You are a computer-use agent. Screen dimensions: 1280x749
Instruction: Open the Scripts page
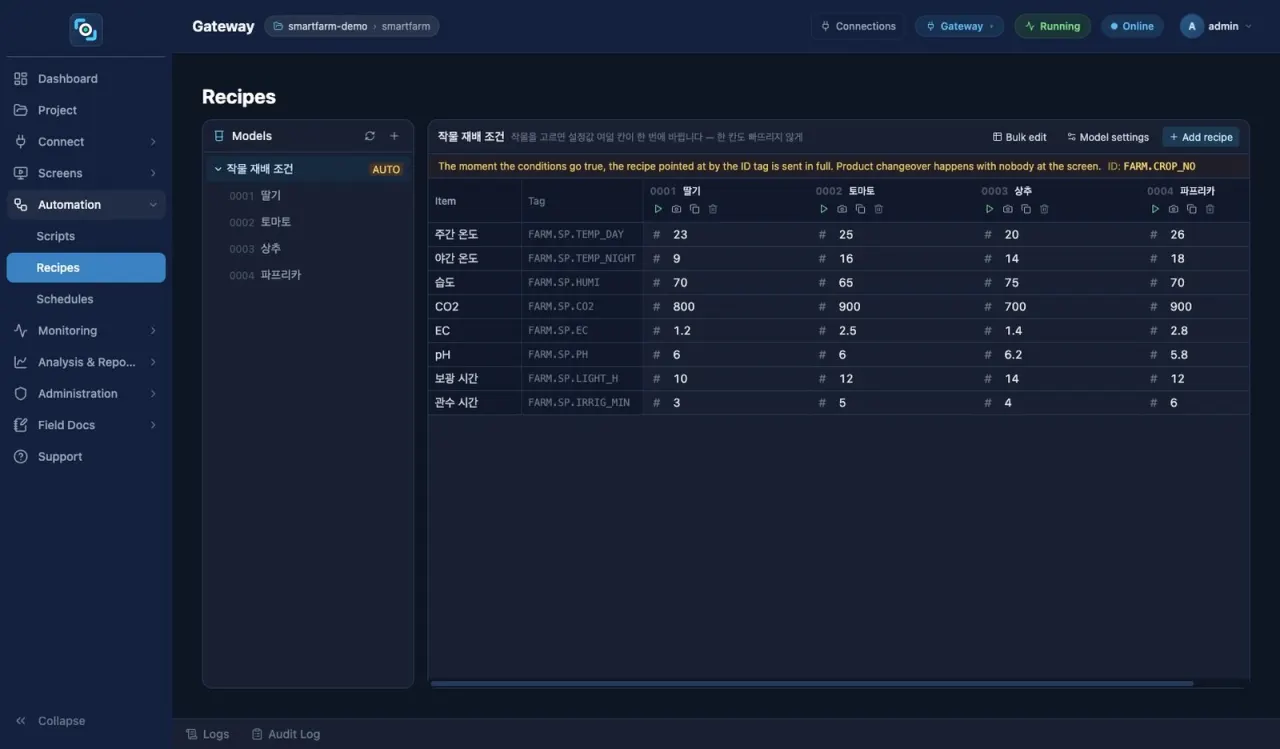tap(86, 236)
